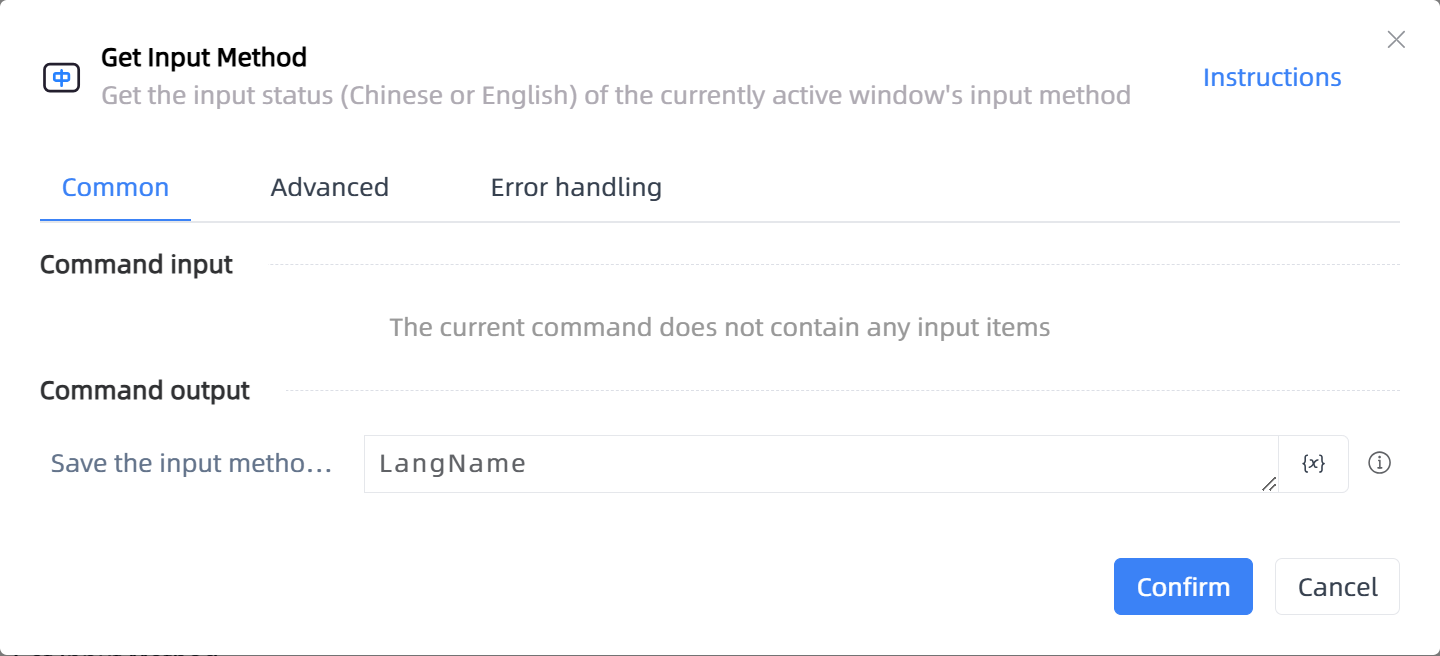Open the Error handling tab
This screenshot has width=1440, height=656.
point(576,187)
